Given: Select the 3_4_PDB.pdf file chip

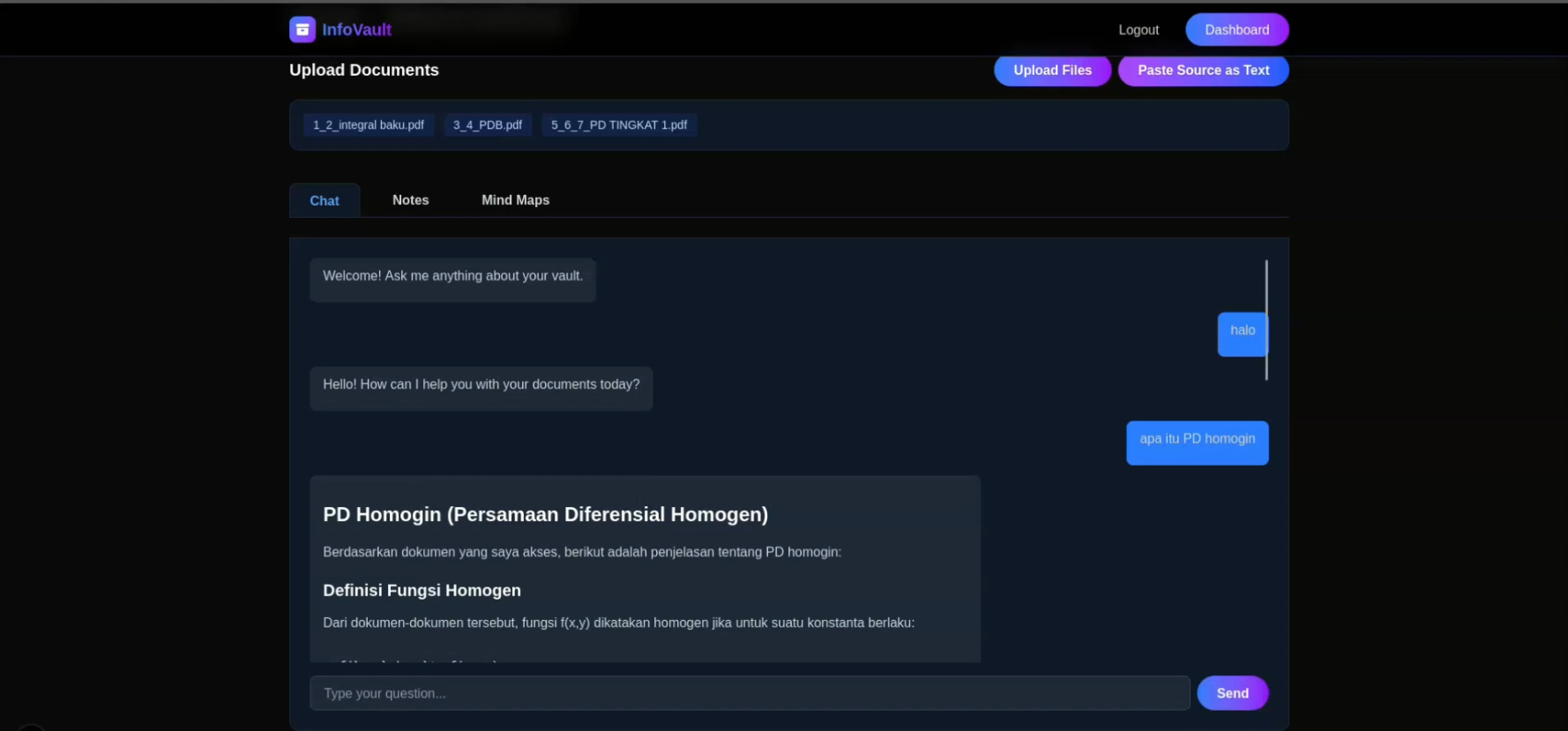Looking at the screenshot, I should [x=488, y=125].
